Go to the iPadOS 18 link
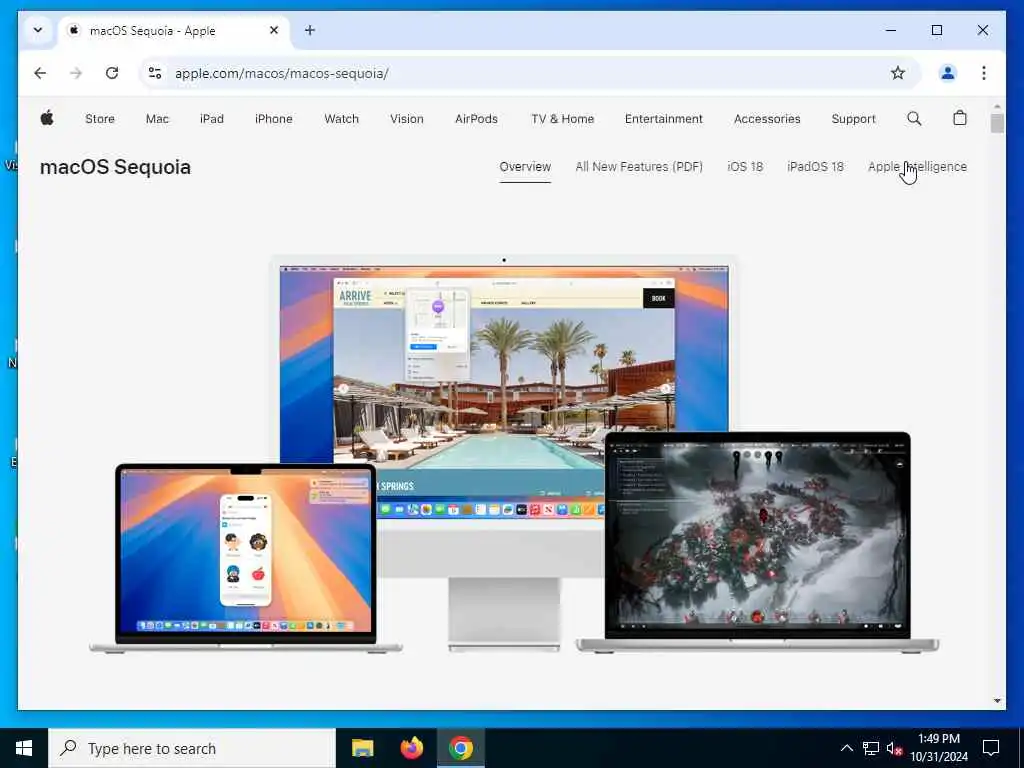 [816, 167]
